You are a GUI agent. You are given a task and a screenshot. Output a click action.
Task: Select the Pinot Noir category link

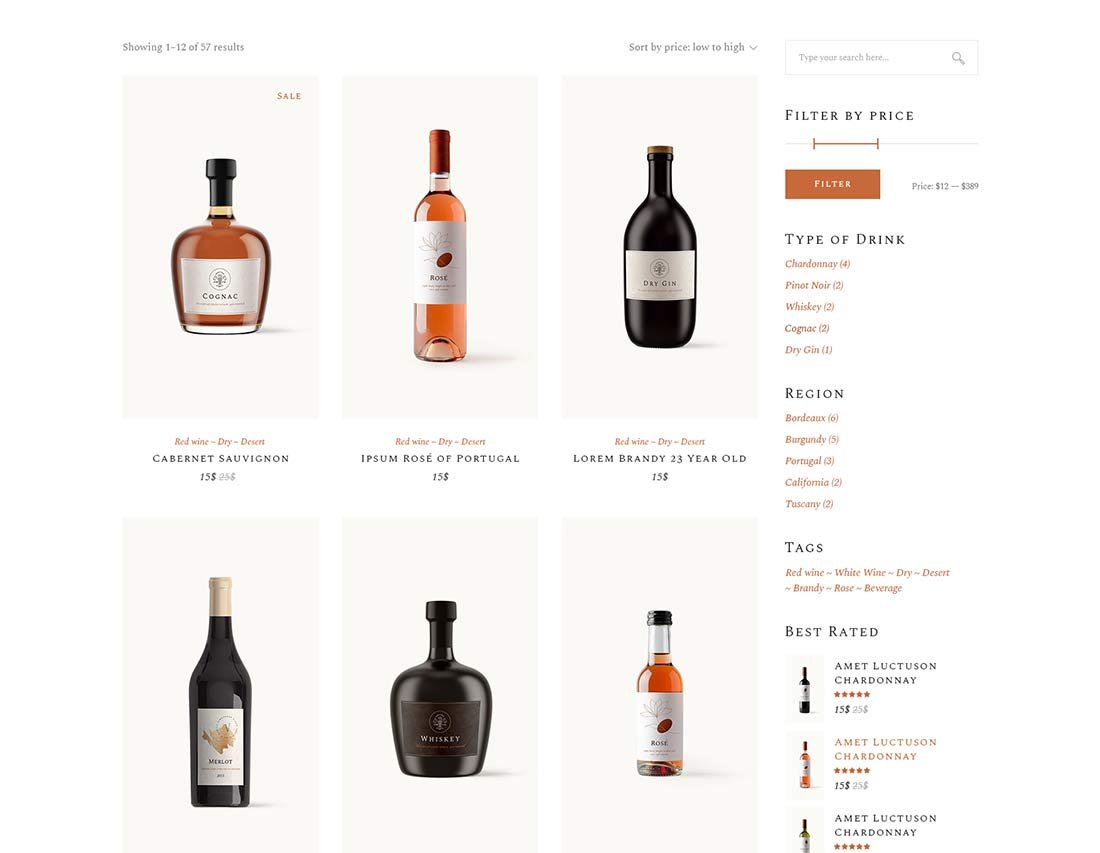(814, 286)
